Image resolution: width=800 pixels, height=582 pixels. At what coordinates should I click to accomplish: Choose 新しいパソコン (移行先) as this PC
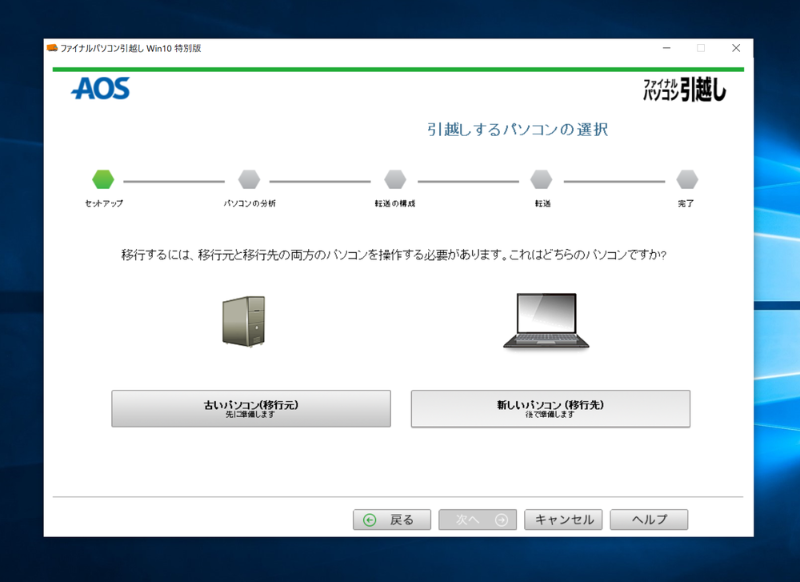[x=550, y=408]
